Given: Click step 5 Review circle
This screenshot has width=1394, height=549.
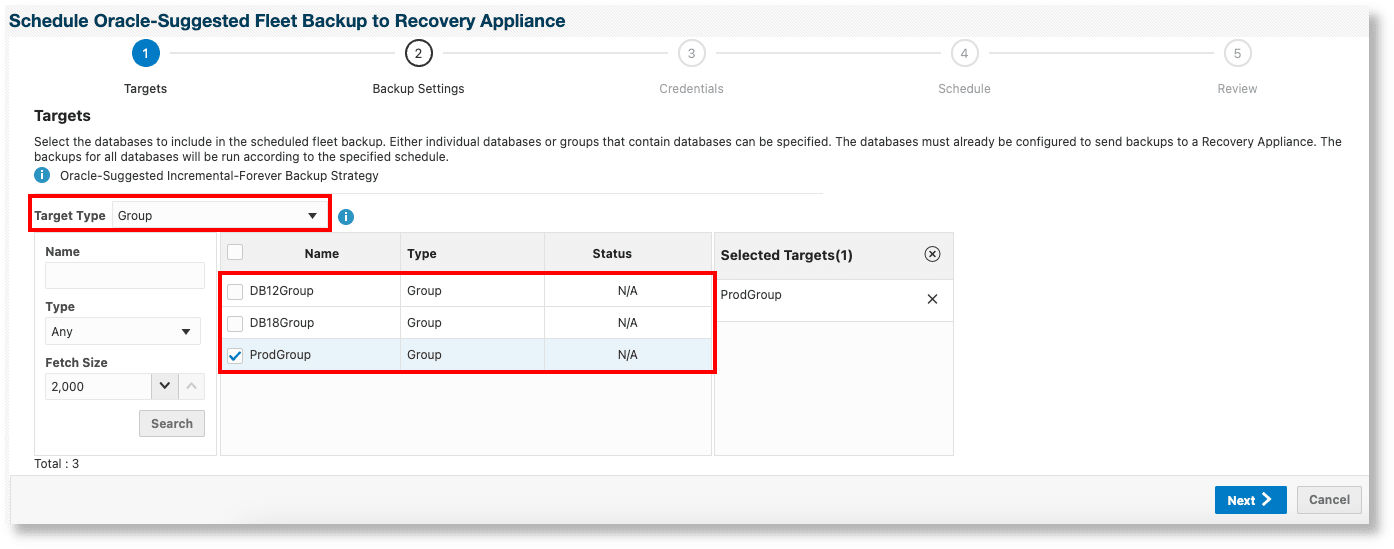Looking at the screenshot, I should [x=1237, y=53].
